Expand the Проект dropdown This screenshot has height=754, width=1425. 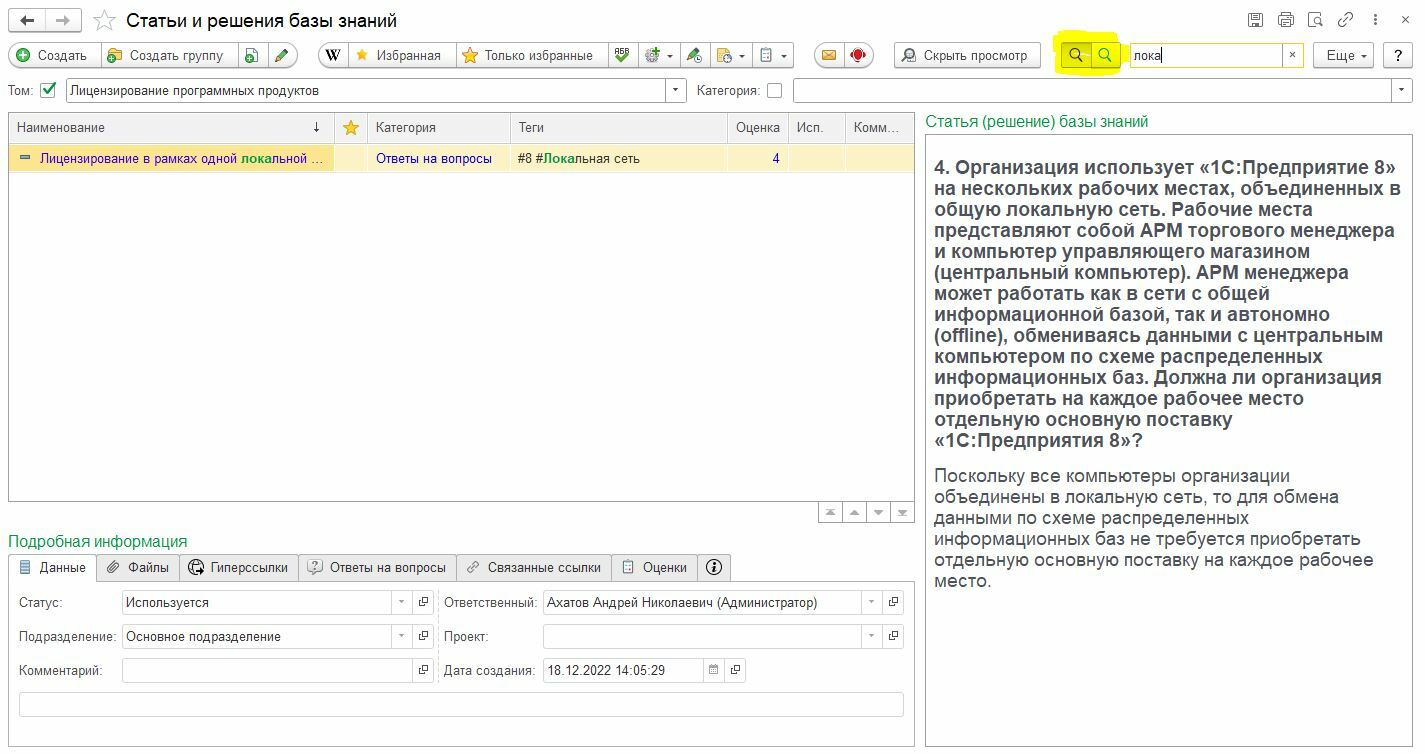point(872,636)
